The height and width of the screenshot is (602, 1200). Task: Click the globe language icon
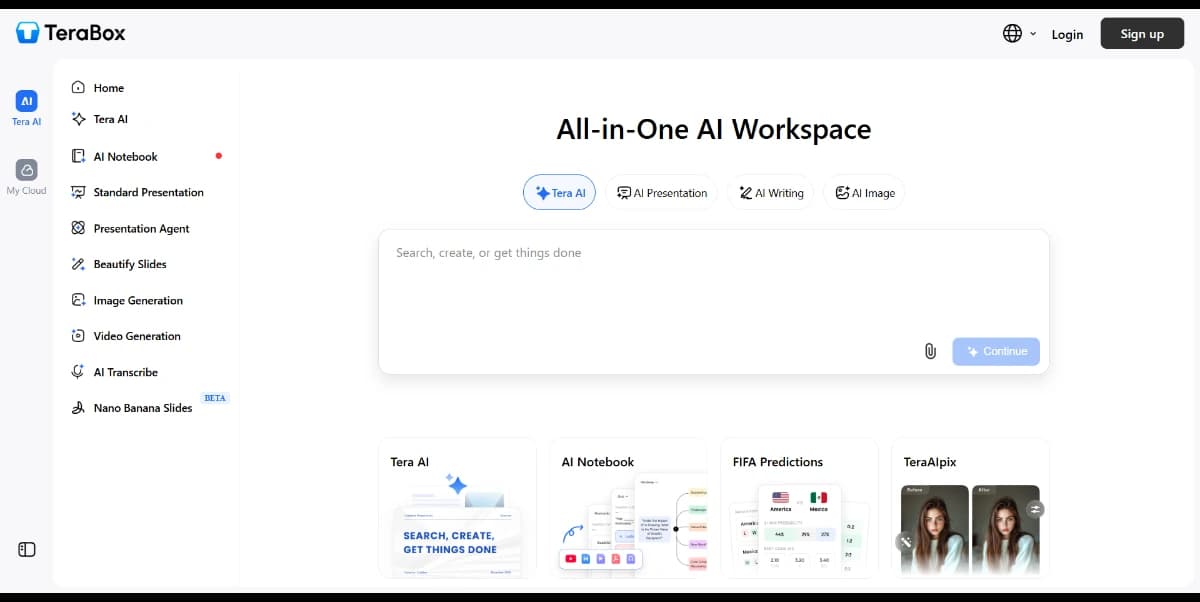pyautogui.click(x=1012, y=33)
